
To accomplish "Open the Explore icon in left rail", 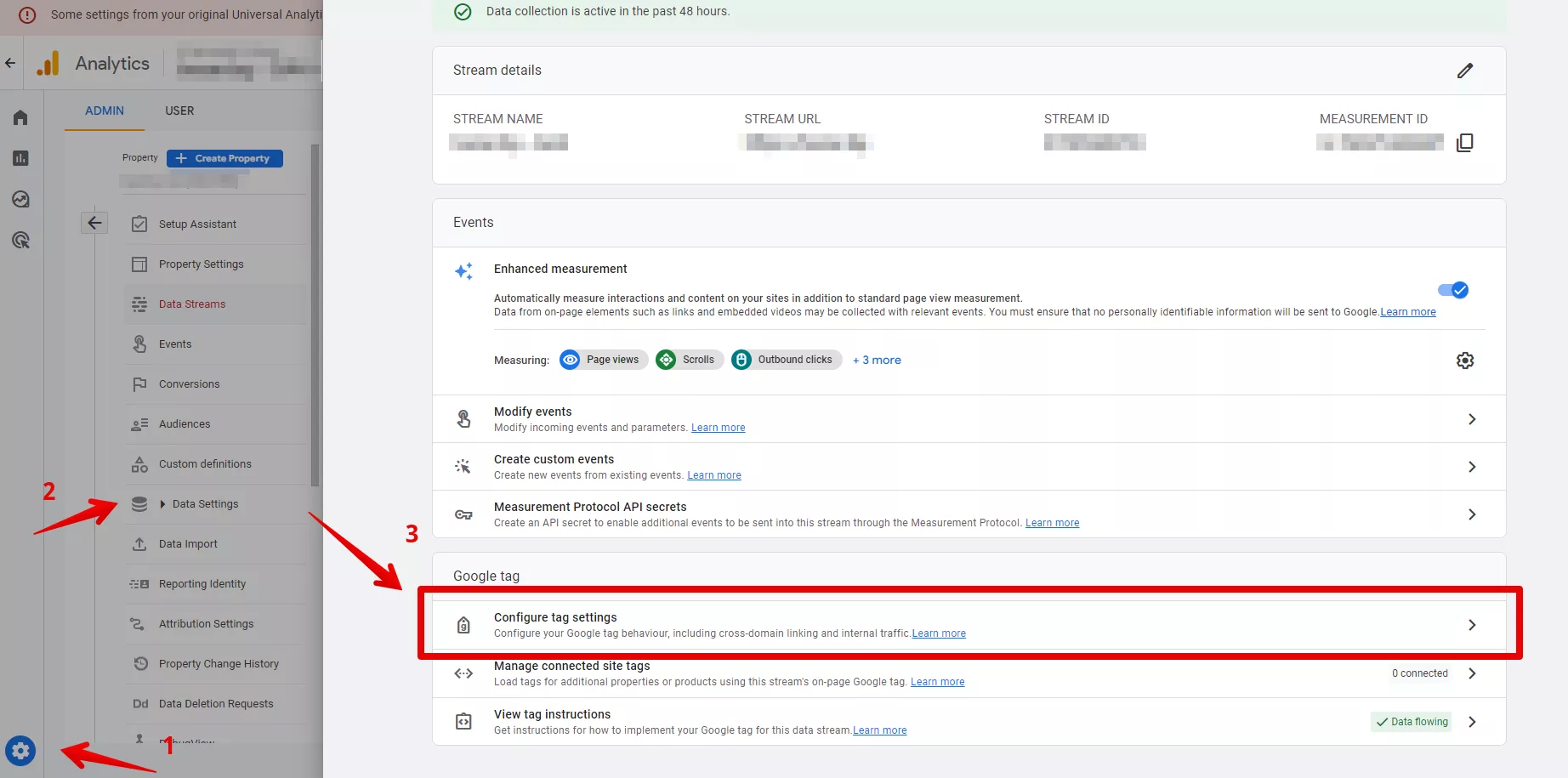I will pyautogui.click(x=20, y=199).
